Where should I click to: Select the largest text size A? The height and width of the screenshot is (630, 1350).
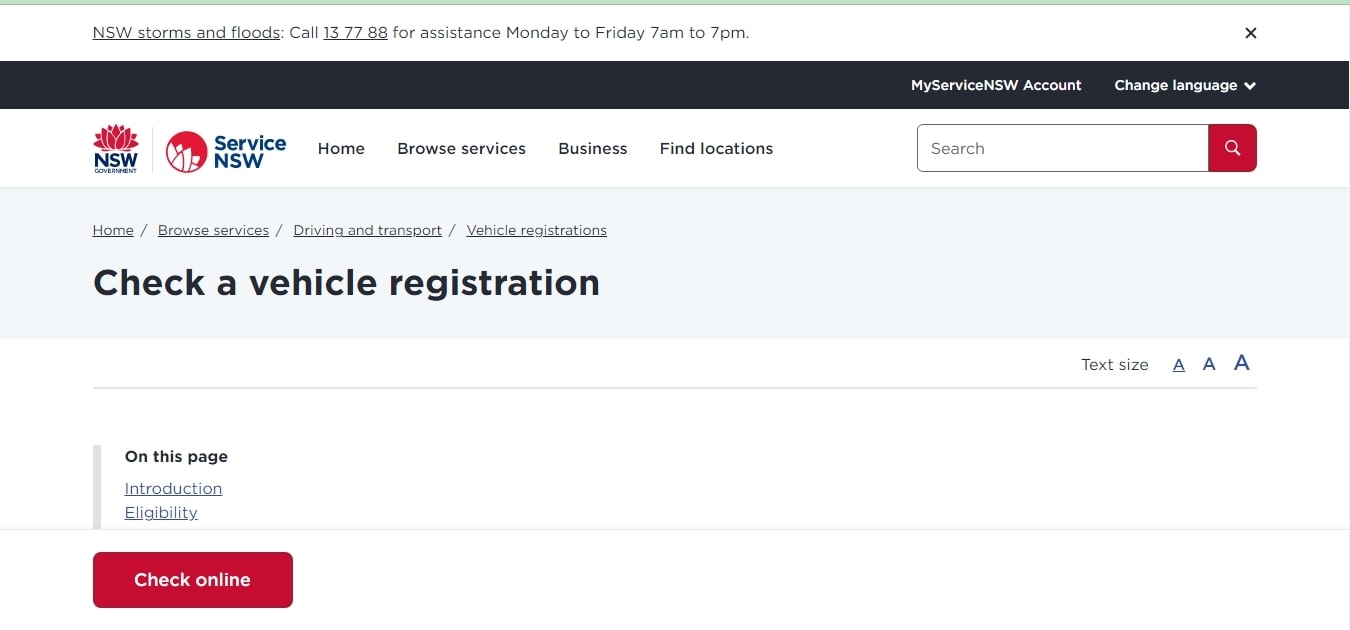pyautogui.click(x=1241, y=362)
